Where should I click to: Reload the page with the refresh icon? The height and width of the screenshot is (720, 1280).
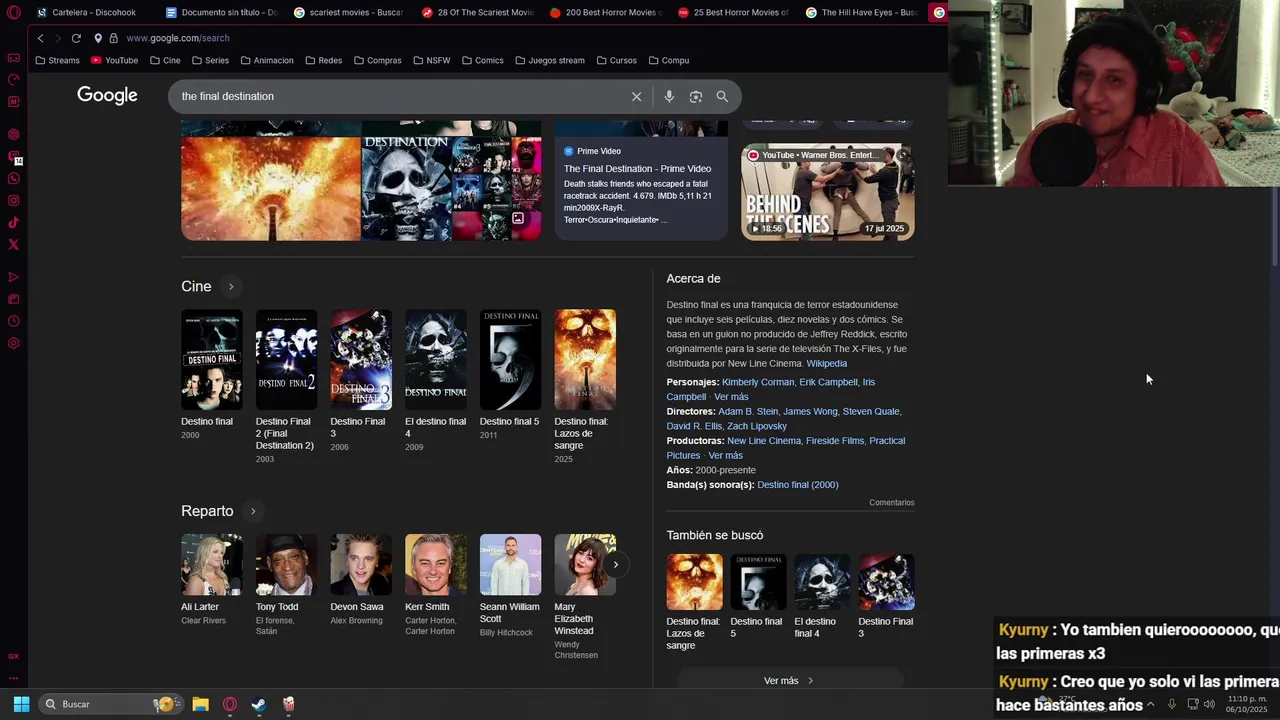[76, 38]
